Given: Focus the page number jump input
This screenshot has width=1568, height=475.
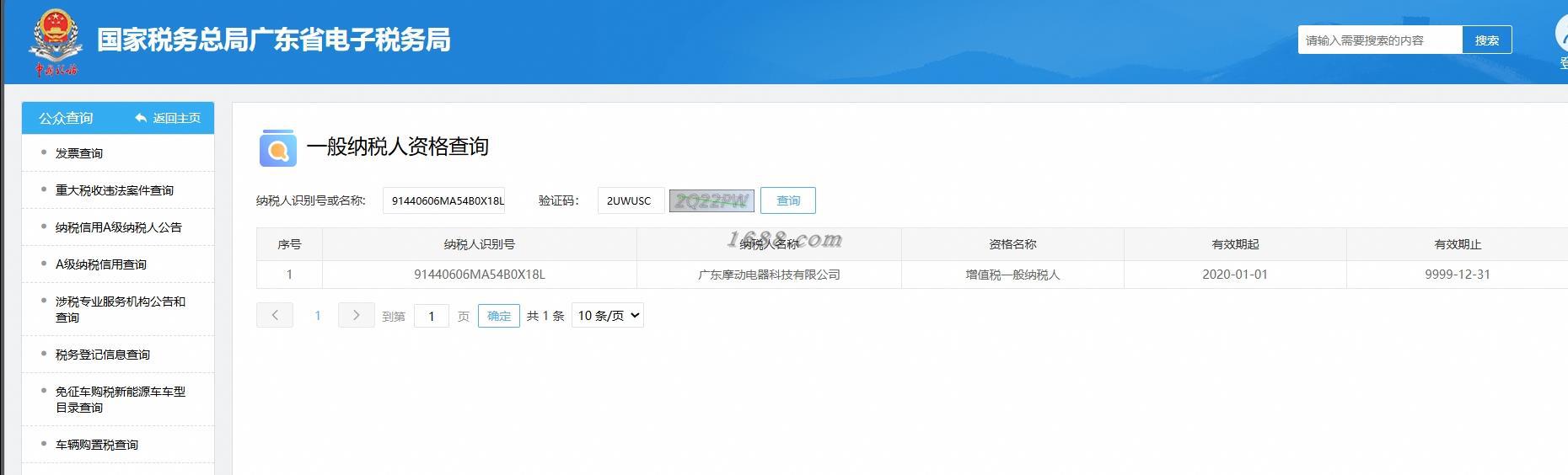Looking at the screenshot, I should [x=432, y=316].
